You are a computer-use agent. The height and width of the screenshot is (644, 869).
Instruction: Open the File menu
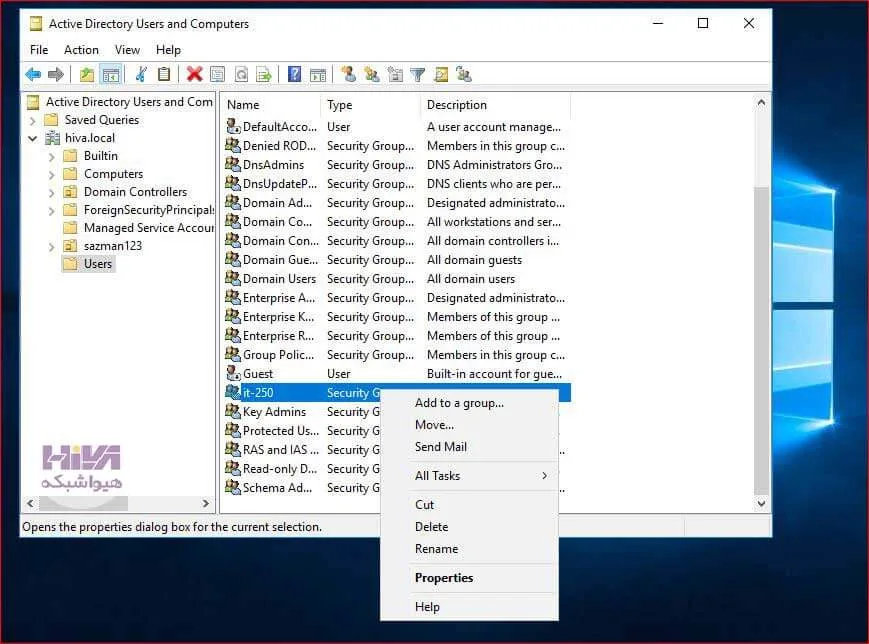point(39,50)
